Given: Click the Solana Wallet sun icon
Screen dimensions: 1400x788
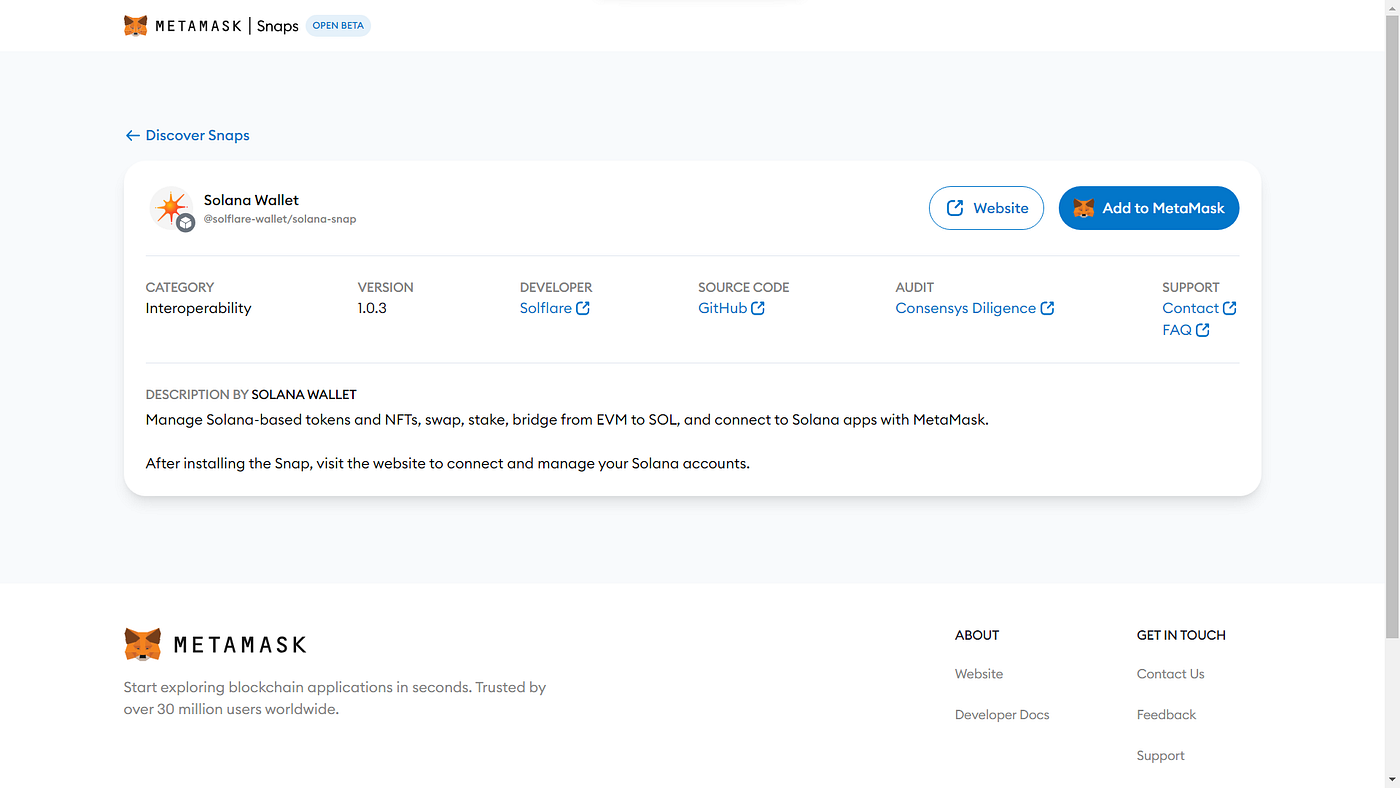Looking at the screenshot, I should [x=171, y=208].
